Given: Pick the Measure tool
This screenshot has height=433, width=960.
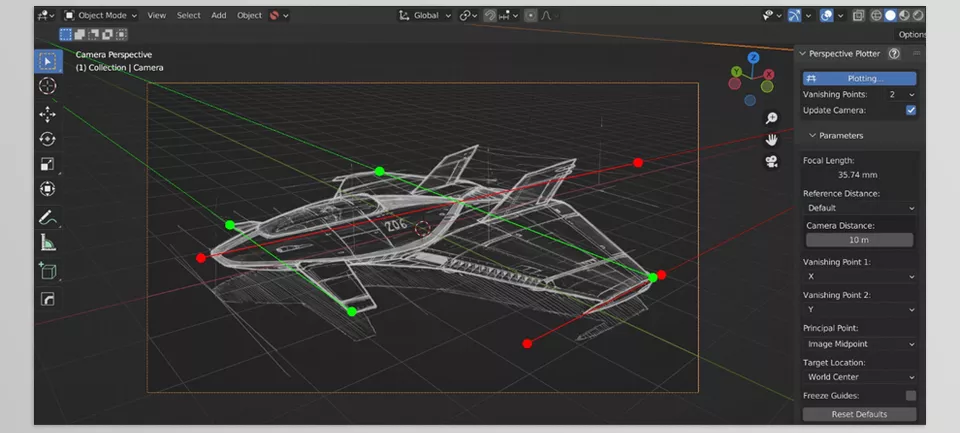Looking at the screenshot, I should pos(47,243).
